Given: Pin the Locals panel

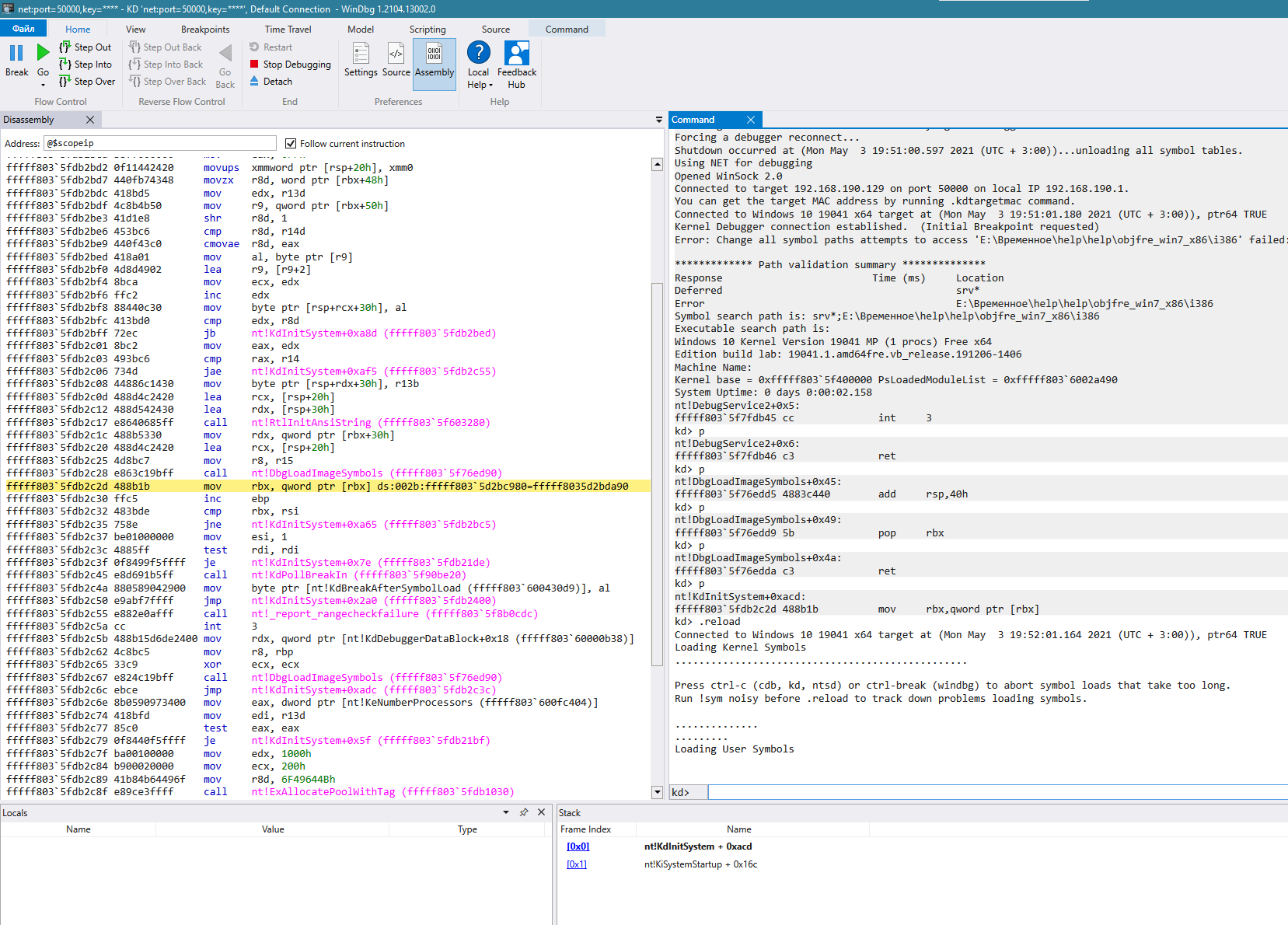Looking at the screenshot, I should pyautogui.click(x=524, y=812).
